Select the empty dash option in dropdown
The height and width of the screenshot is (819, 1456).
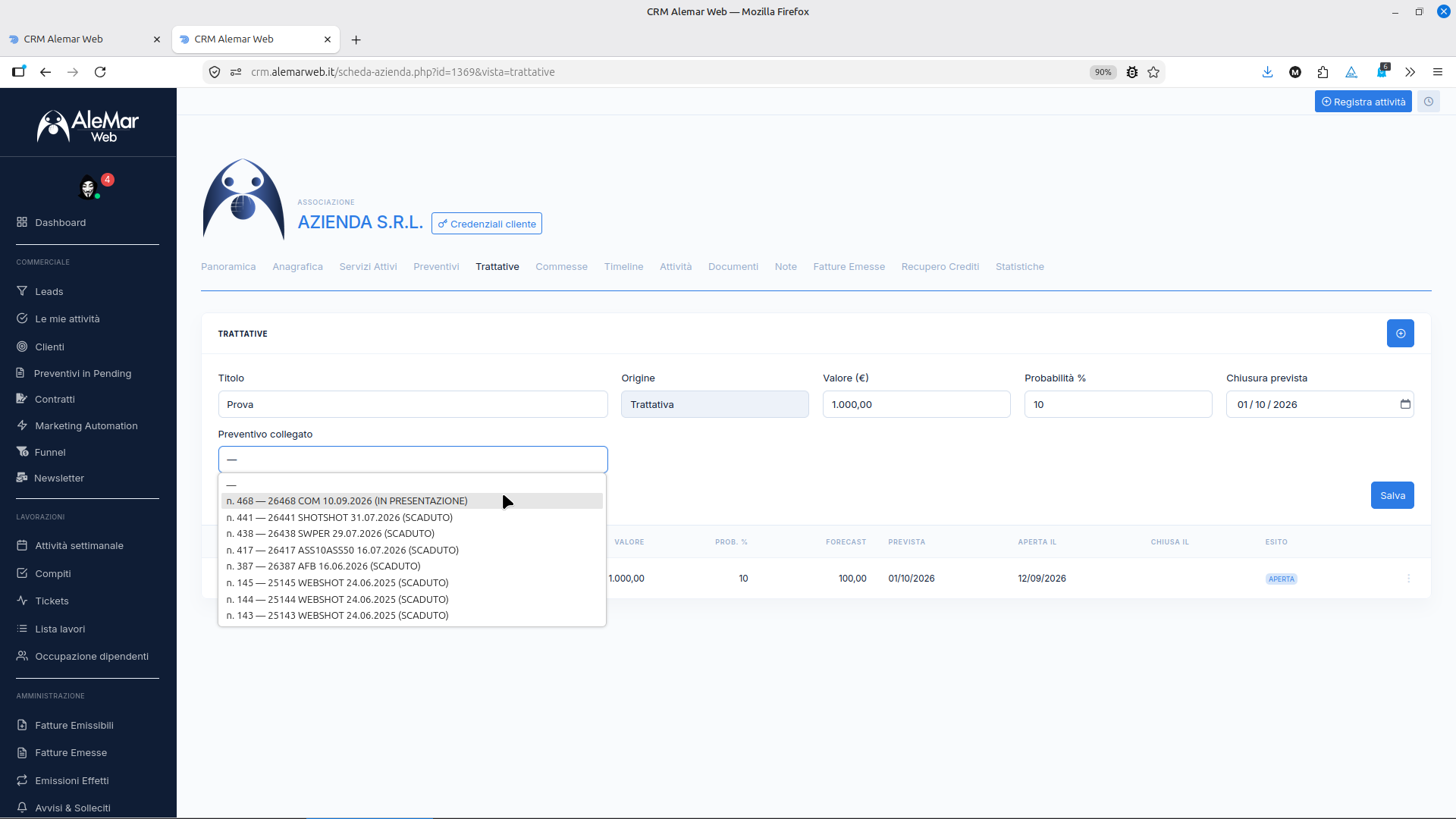pos(412,485)
